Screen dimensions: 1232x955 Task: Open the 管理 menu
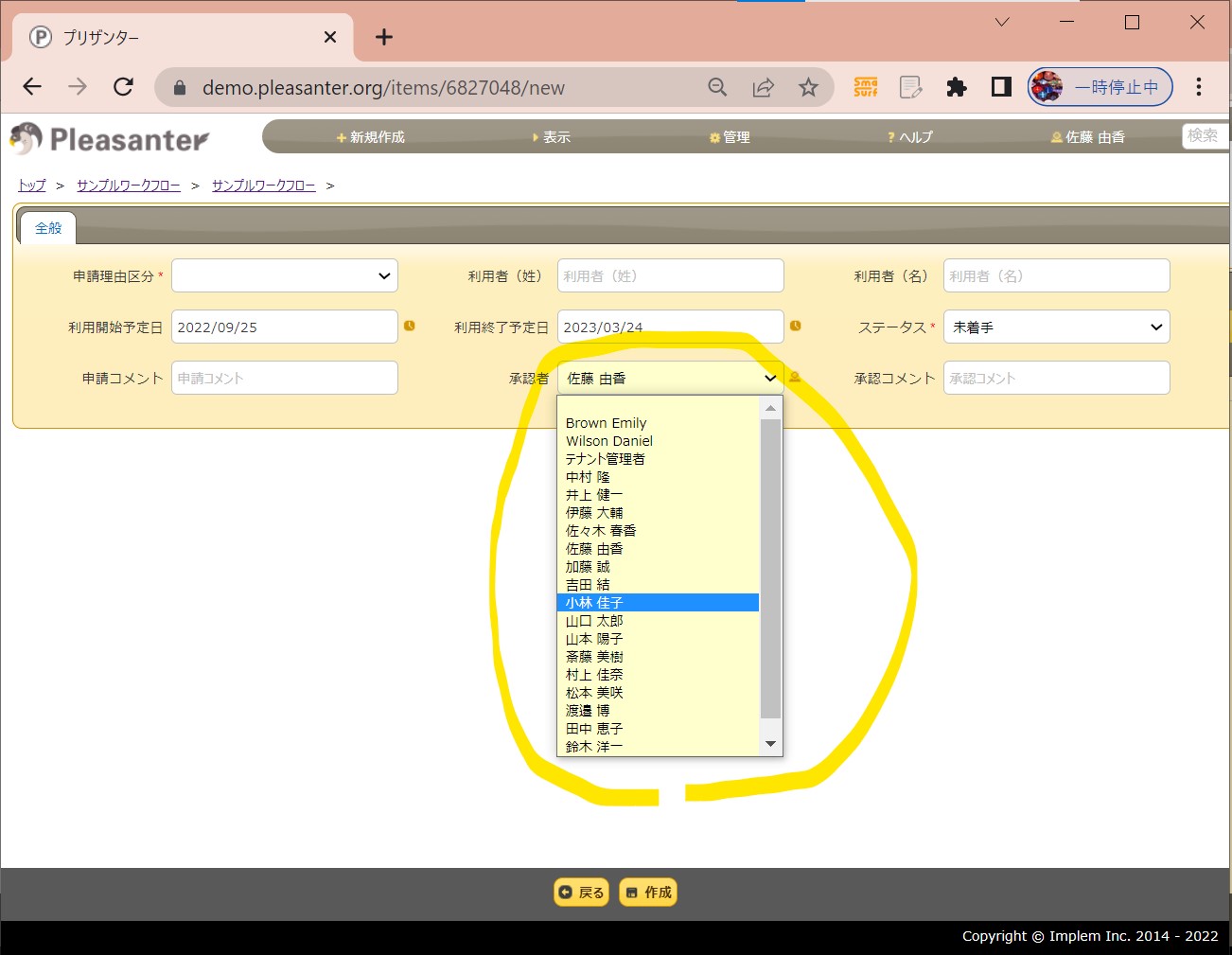pos(730,137)
